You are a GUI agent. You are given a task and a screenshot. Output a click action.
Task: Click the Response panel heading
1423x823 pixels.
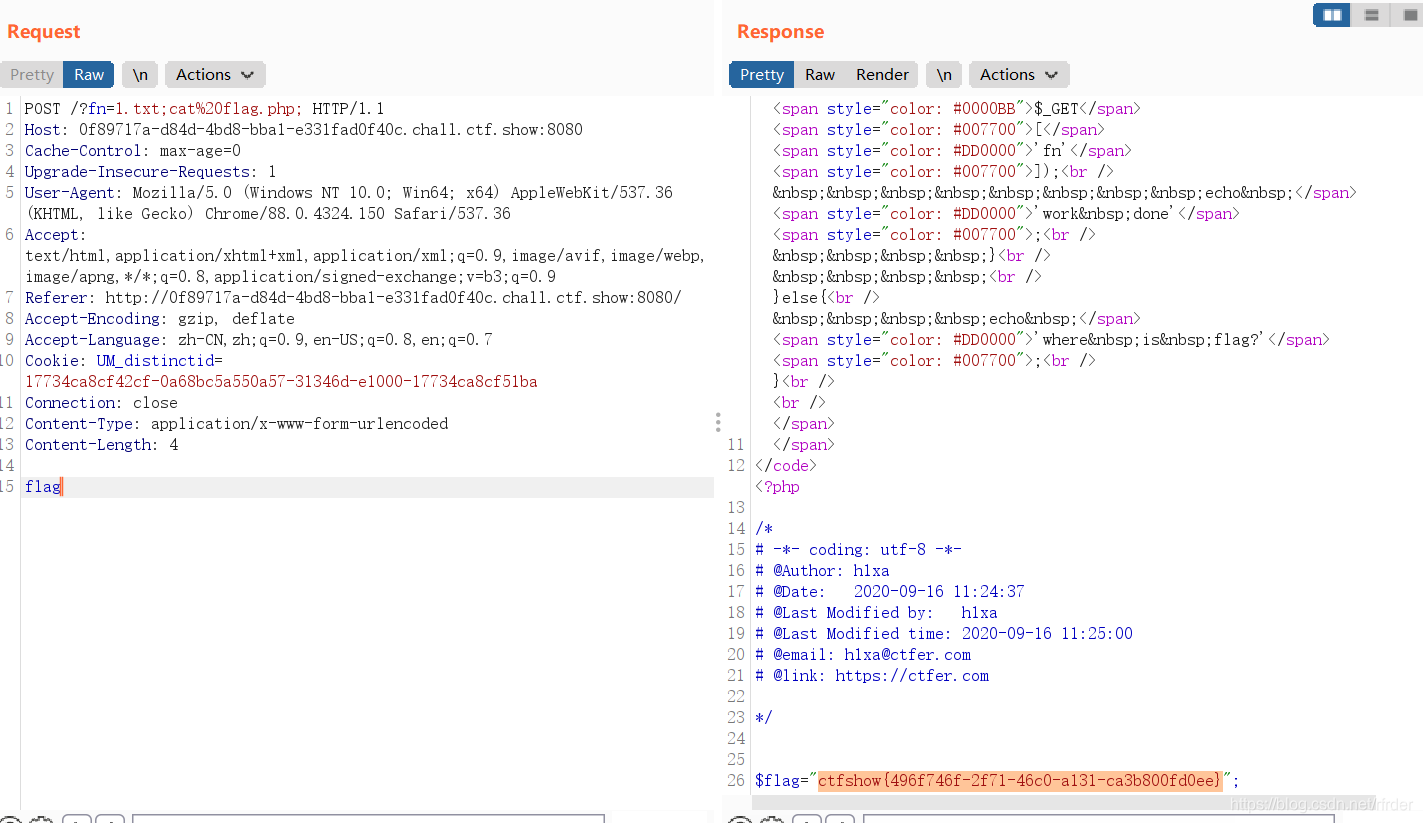(780, 32)
